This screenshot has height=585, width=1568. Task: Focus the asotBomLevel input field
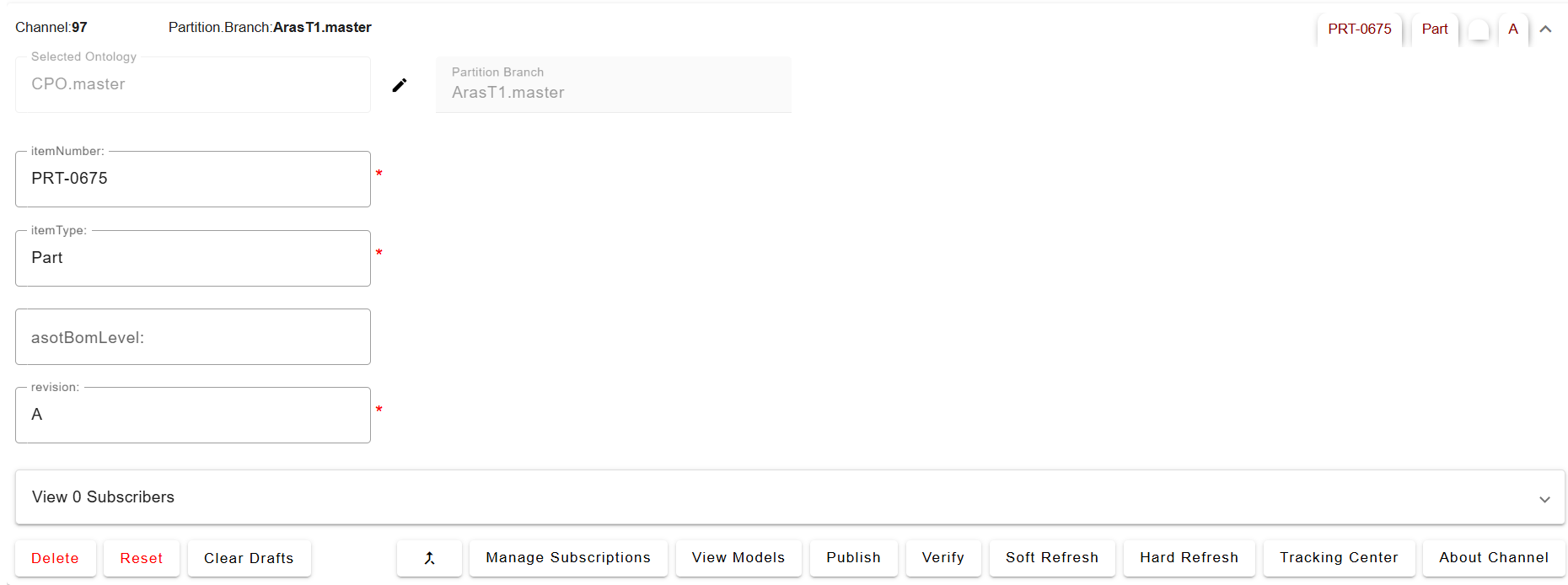(192, 337)
